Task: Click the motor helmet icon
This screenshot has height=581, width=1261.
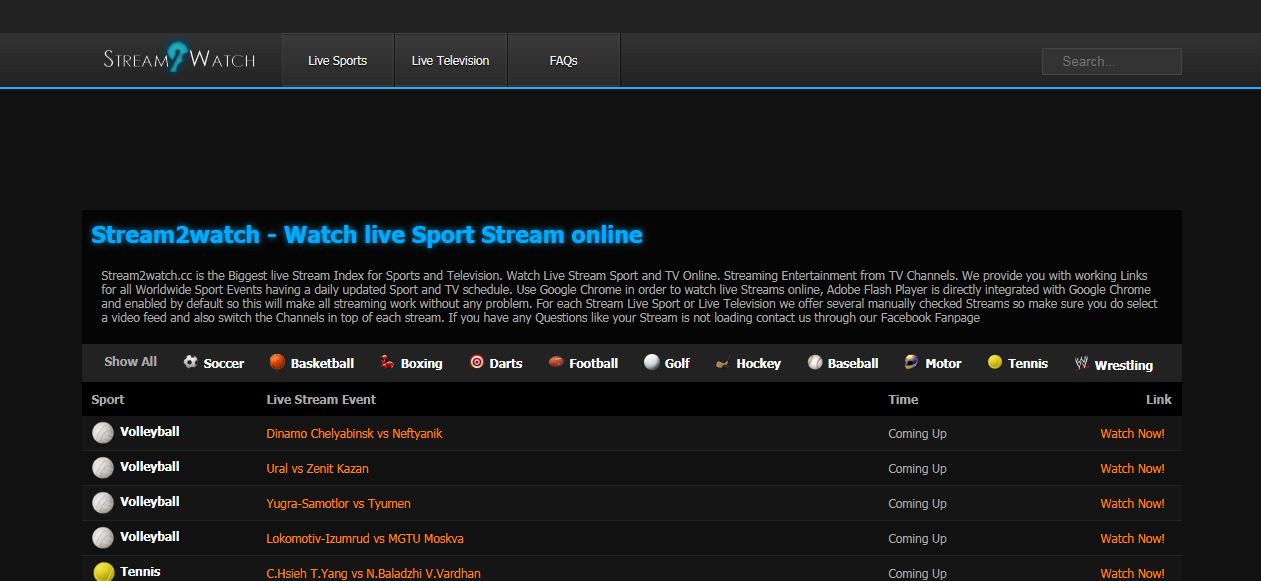Action: coord(911,362)
